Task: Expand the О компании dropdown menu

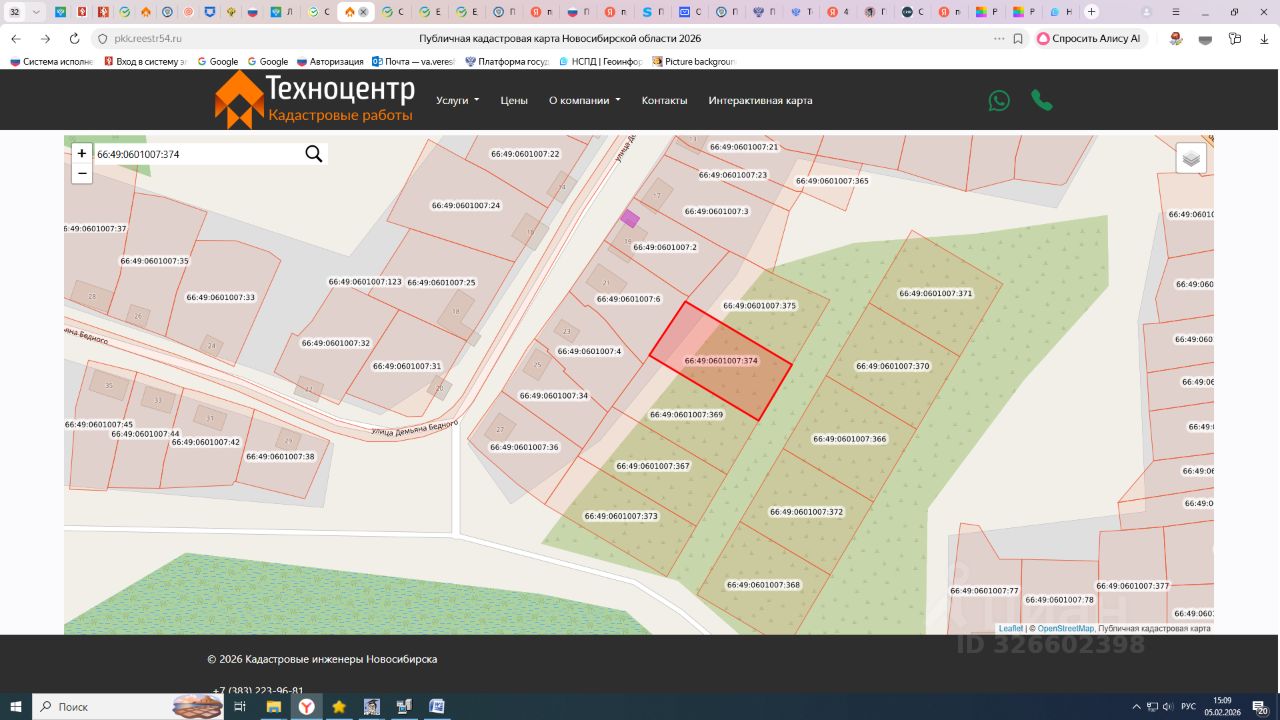Action: click(x=584, y=100)
